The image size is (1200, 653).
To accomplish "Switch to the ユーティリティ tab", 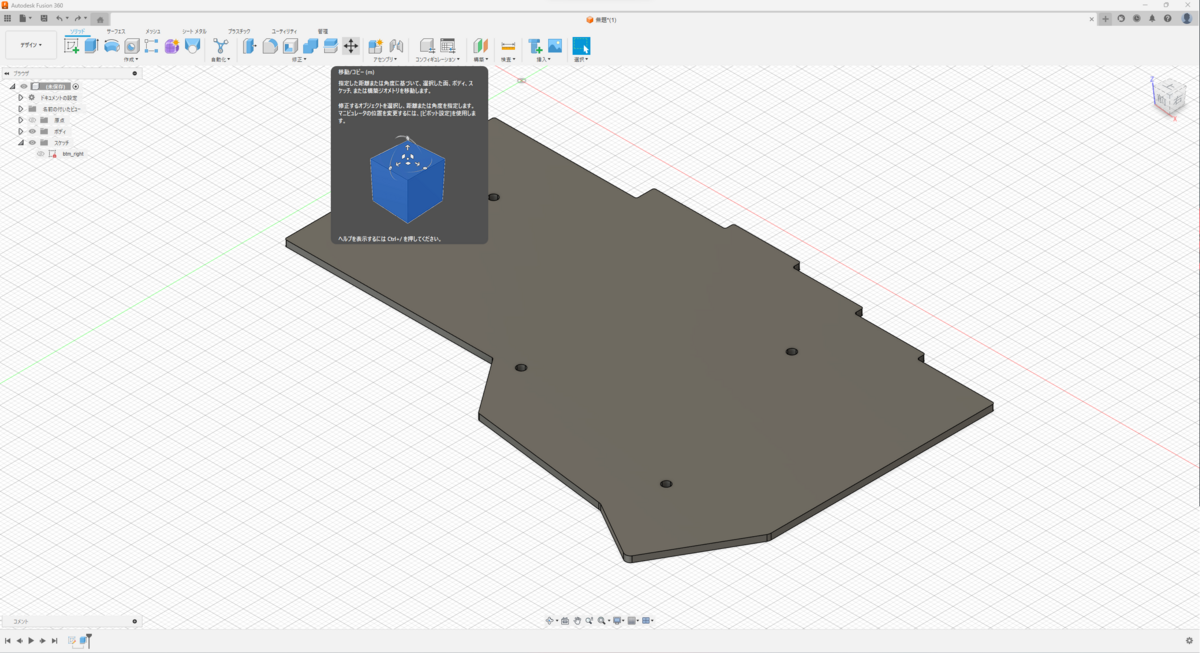I will coord(284,32).
